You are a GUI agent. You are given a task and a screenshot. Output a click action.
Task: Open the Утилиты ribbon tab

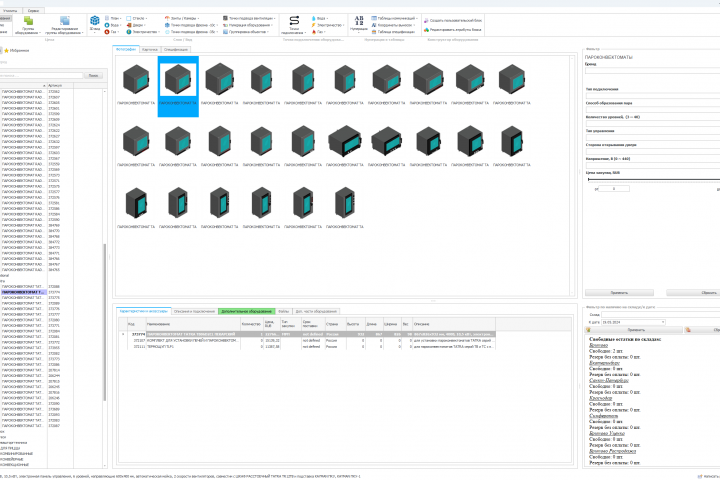pyautogui.click(x=10, y=10)
